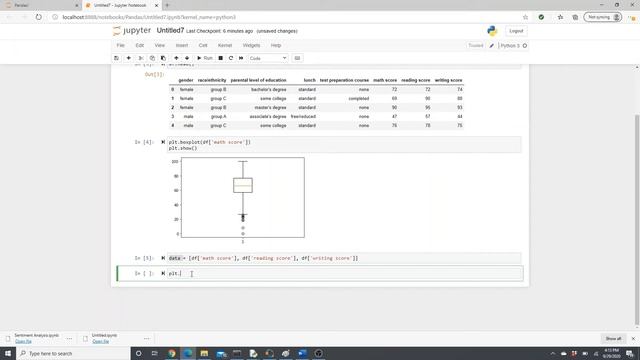Open options for Untitled.ipynb download

[147, 338]
